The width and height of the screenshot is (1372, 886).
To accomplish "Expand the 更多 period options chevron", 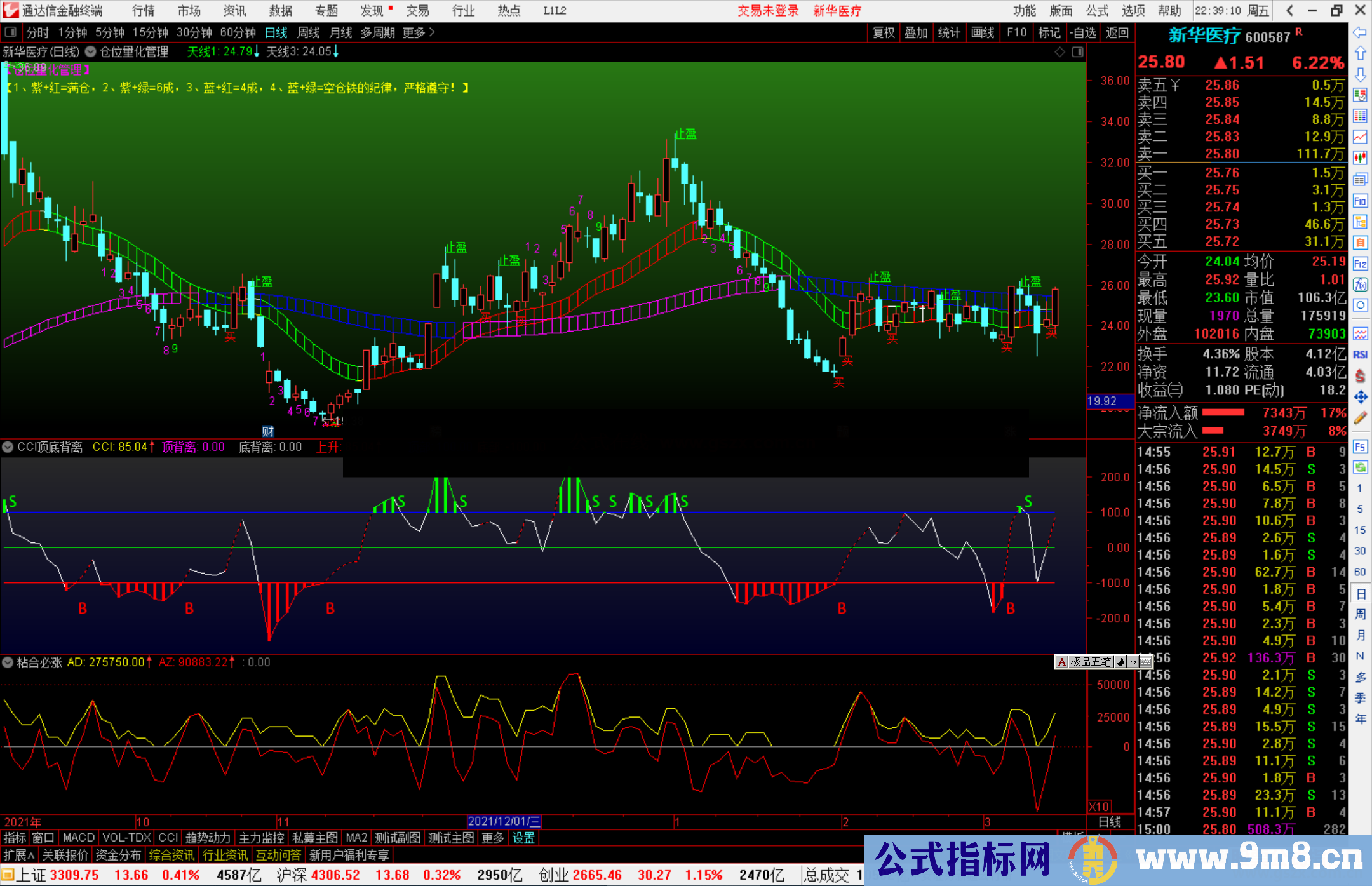I will click(x=432, y=32).
